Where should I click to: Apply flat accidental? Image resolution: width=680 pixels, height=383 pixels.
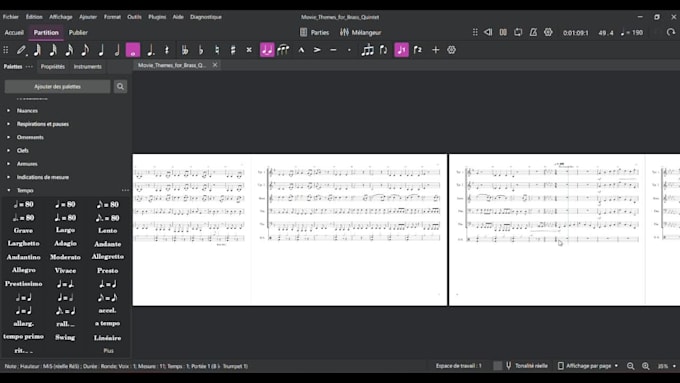coord(201,50)
